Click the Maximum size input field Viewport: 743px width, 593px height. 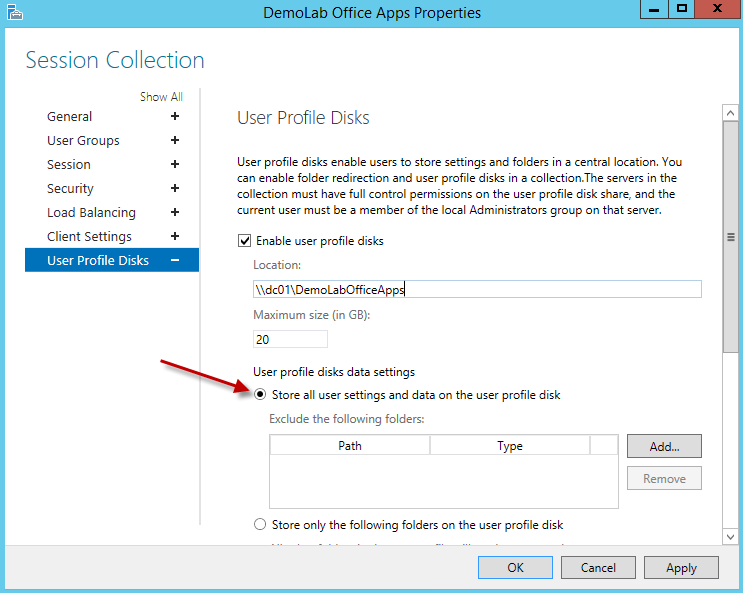click(289, 340)
